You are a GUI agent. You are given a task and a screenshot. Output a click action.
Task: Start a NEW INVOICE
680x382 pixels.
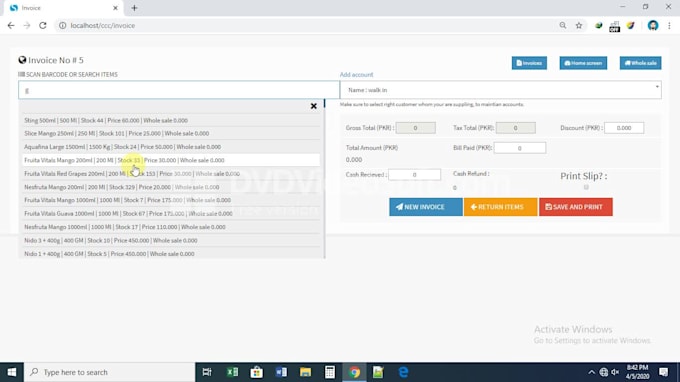coord(425,207)
